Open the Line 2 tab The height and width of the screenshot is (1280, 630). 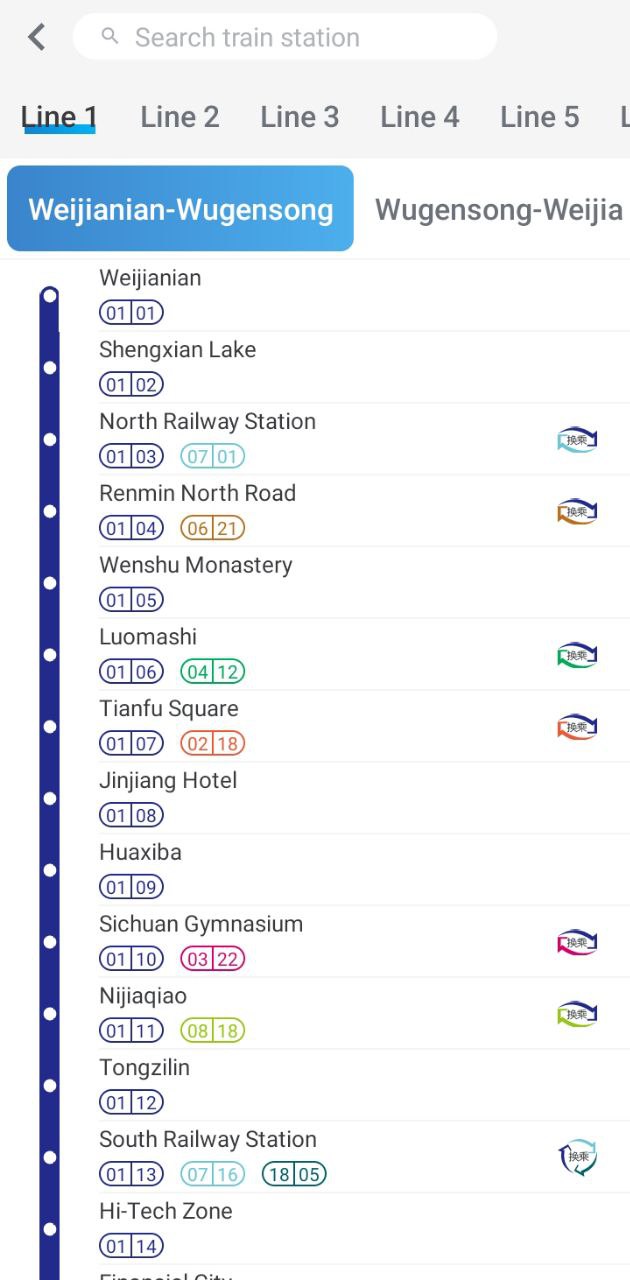pyautogui.click(x=180, y=117)
